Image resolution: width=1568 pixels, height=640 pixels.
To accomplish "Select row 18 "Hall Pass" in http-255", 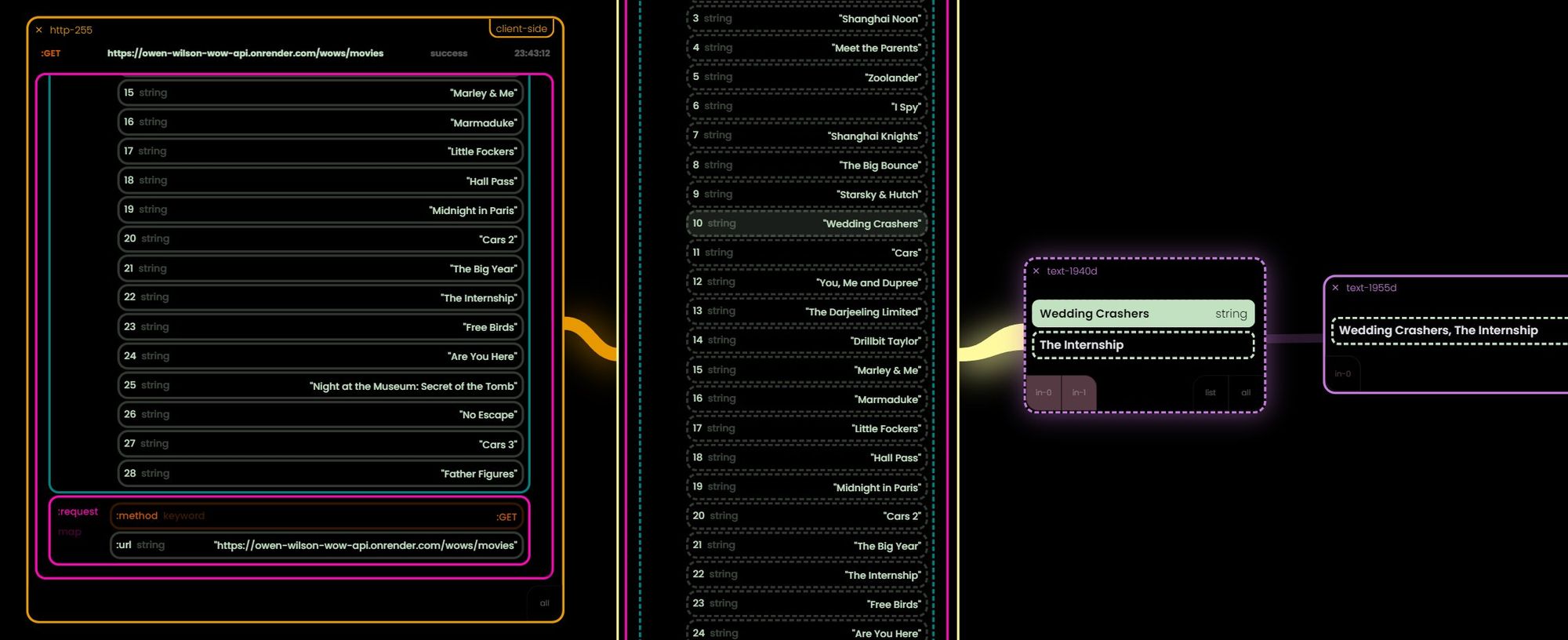I will pyautogui.click(x=320, y=180).
